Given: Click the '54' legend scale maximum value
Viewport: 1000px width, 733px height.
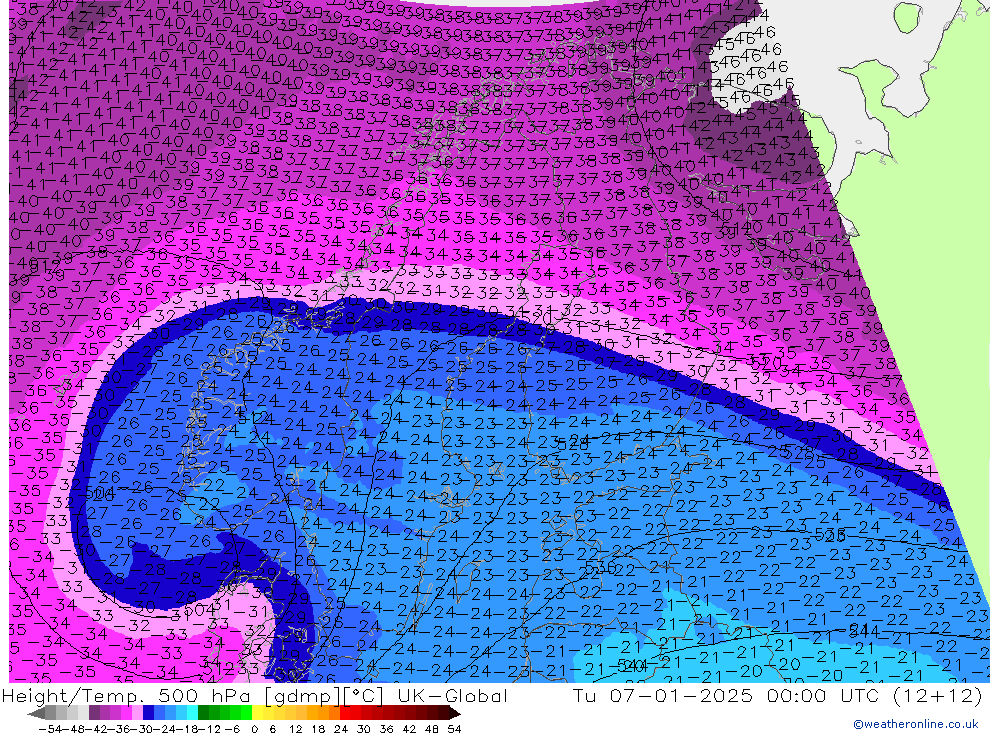Looking at the screenshot, I should (x=454, y=729).
